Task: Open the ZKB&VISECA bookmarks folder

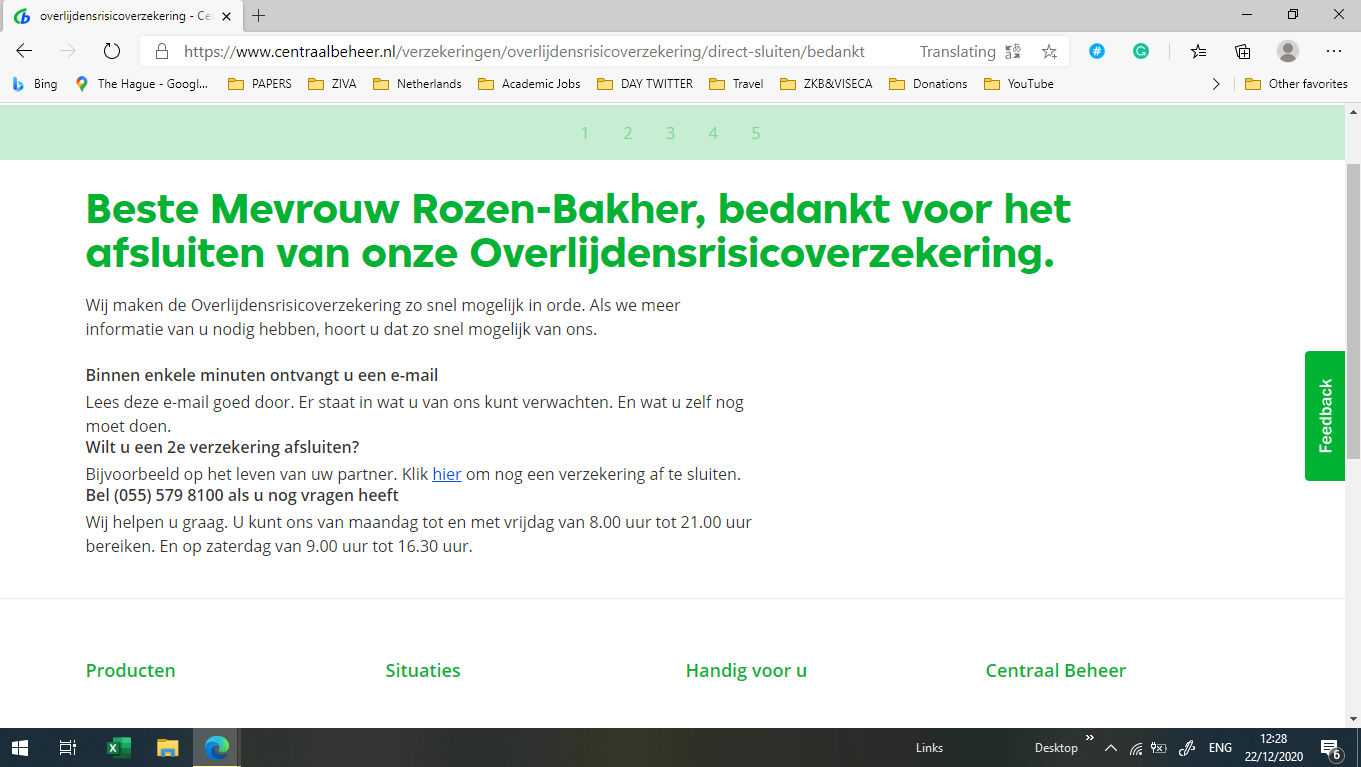Action: point(826,84)
